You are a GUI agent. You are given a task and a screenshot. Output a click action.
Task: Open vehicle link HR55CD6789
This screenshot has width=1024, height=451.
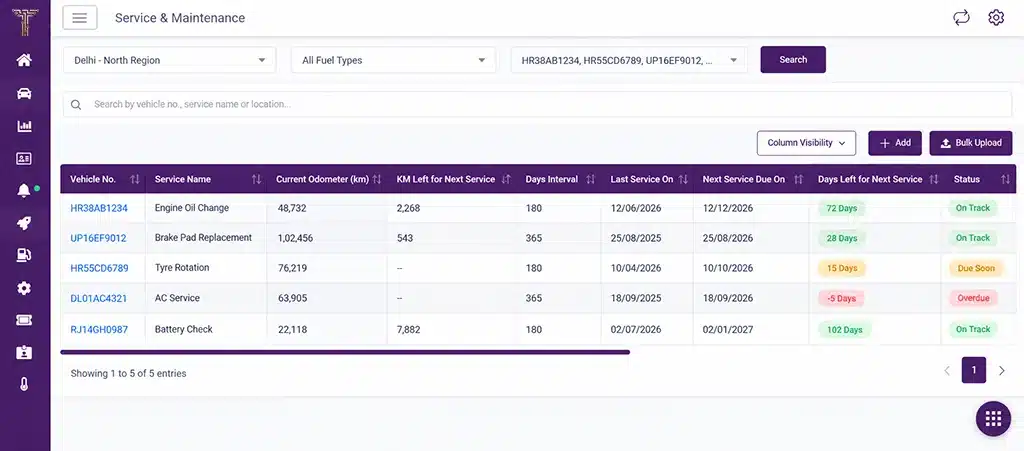pos(99,268)
